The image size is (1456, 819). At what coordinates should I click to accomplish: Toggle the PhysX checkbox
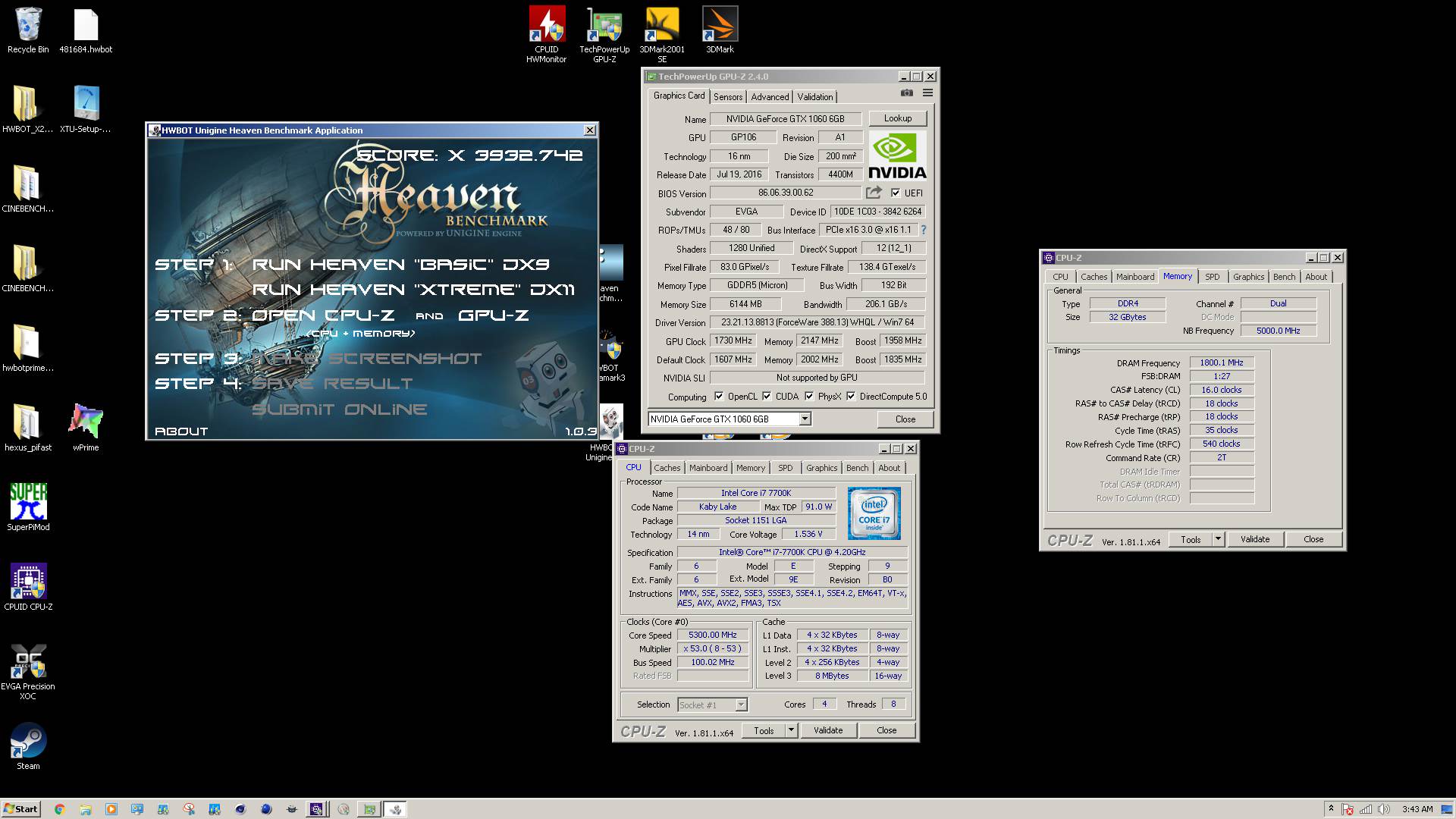pos(809,396)
